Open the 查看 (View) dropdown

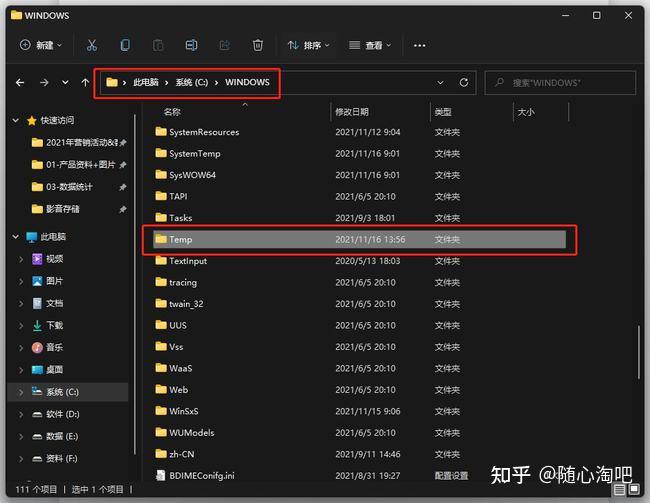point(370,45)
